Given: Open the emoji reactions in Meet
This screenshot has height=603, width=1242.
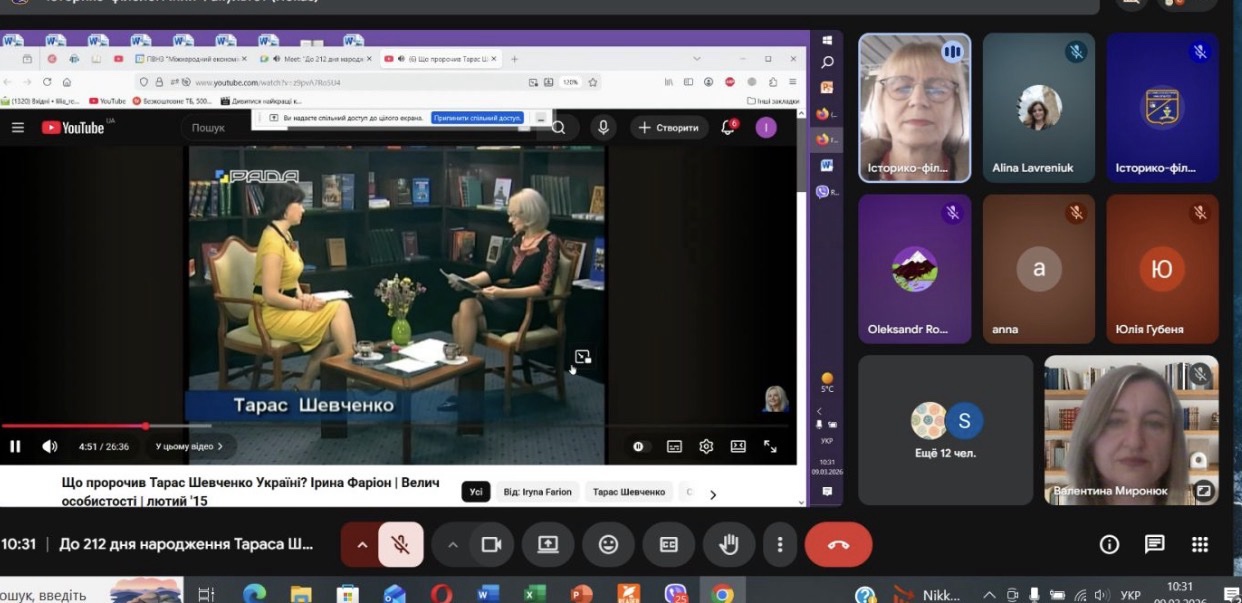Looking at the screenshot, I should (608, 545).
